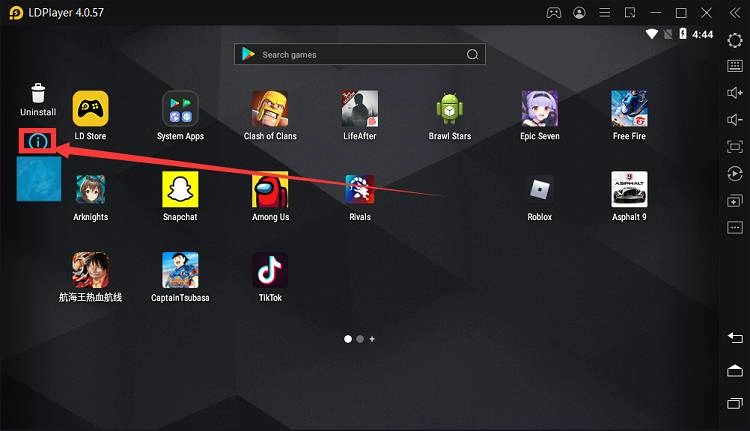The height and width of the screenshot is (431, 750).
Task: Open the LD Store app
Action: (90, 109)
